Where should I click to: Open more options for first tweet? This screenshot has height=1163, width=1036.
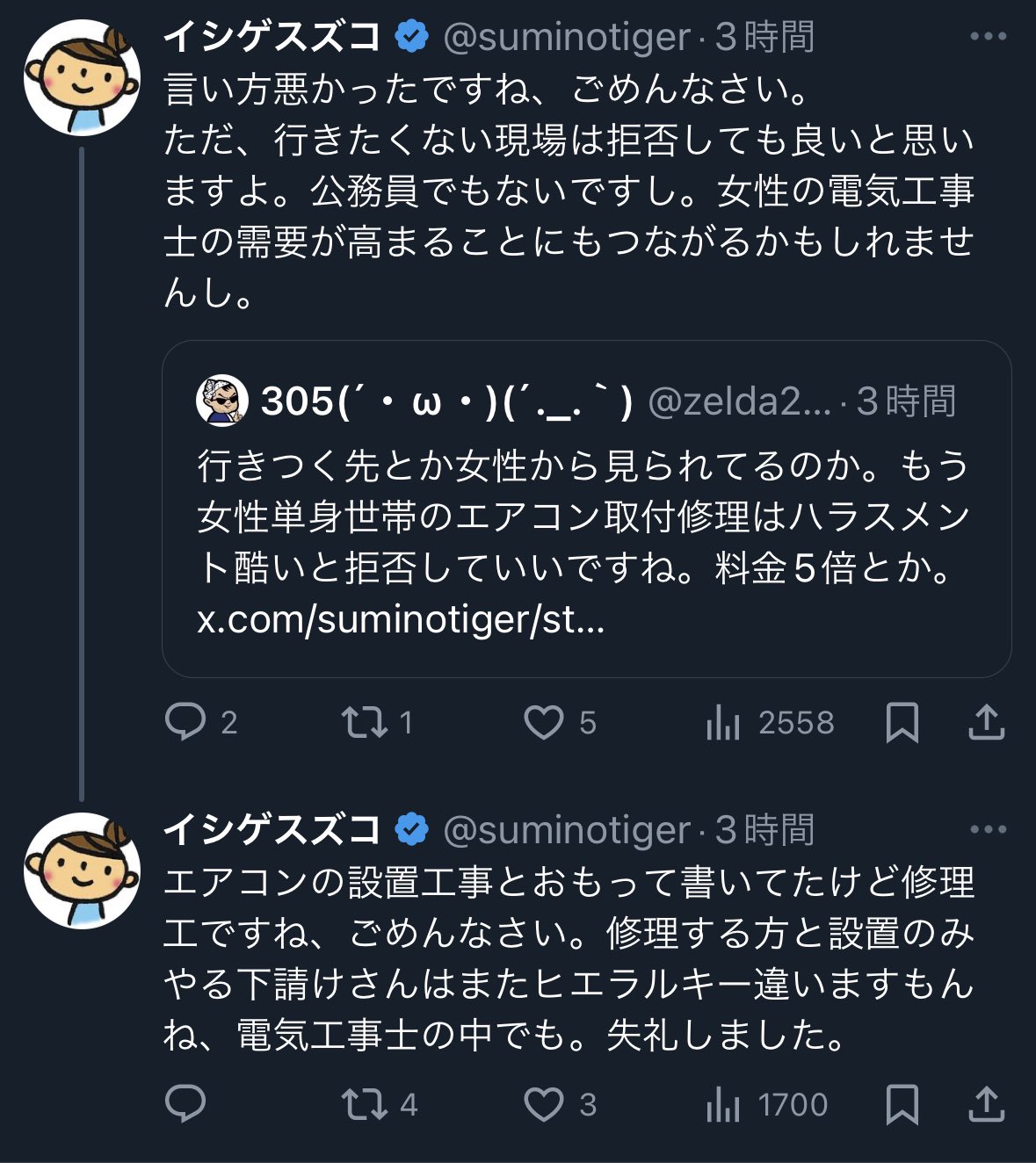pos(988,37)
